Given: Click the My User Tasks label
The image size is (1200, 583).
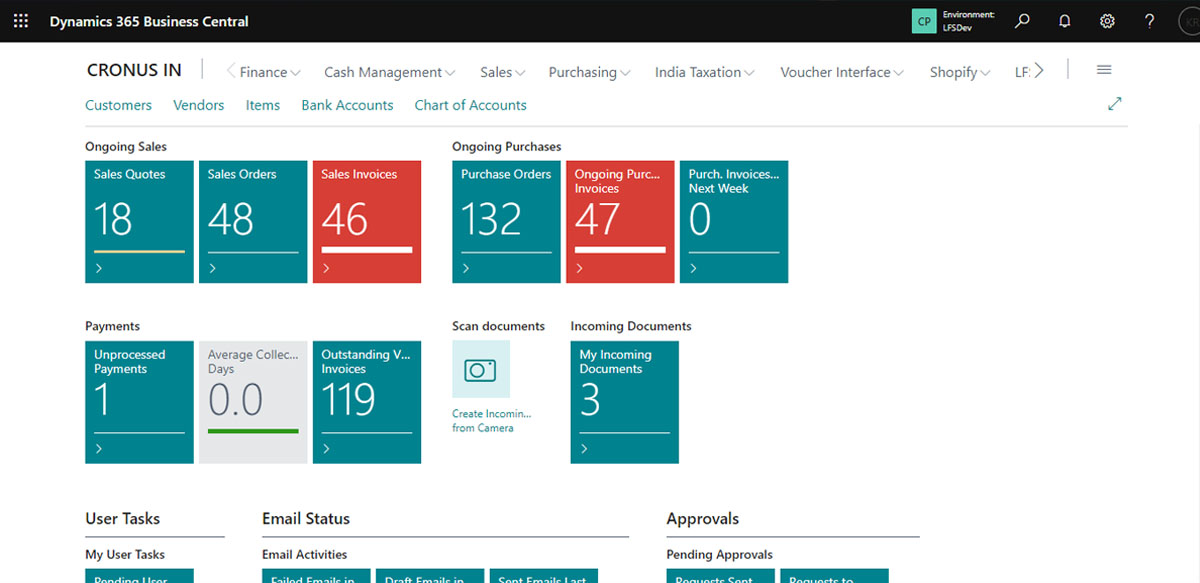Looking at the screenshot, I should (125, 555).
